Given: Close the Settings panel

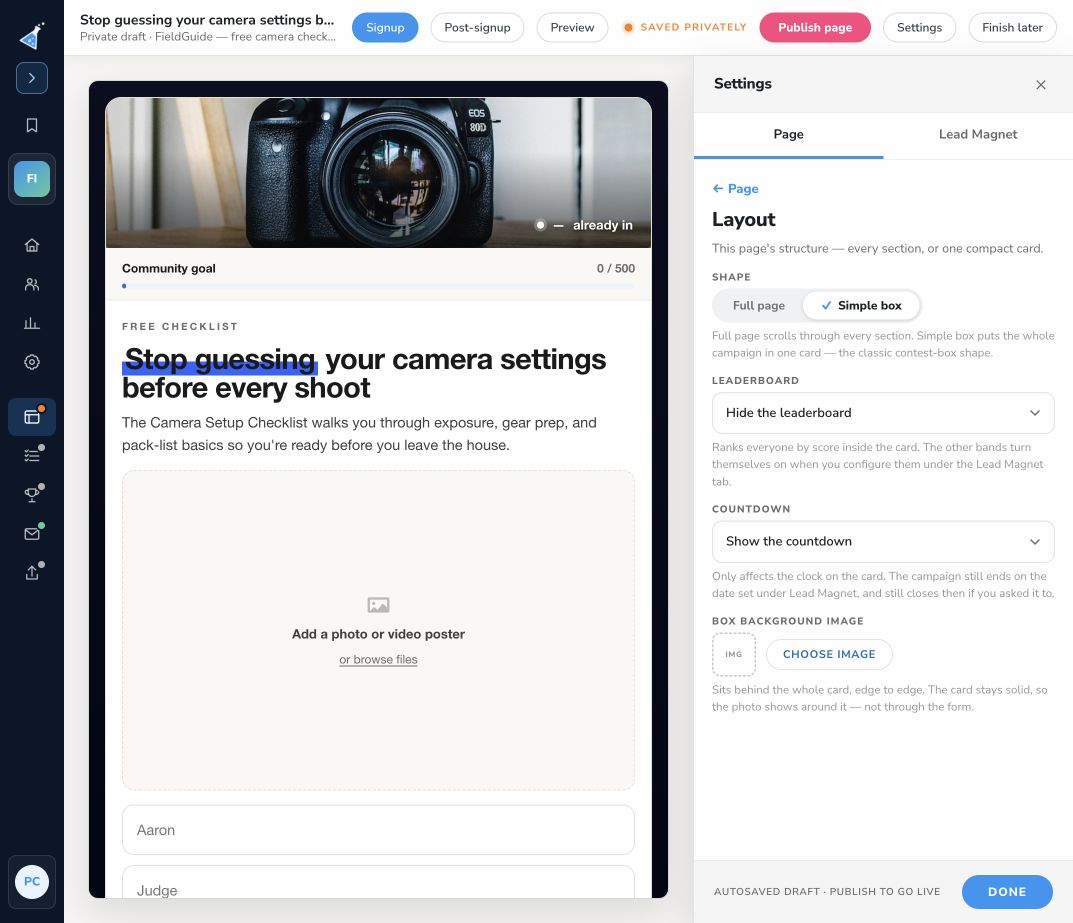Looking at the screenshot, I should [x=1040, y=85].
